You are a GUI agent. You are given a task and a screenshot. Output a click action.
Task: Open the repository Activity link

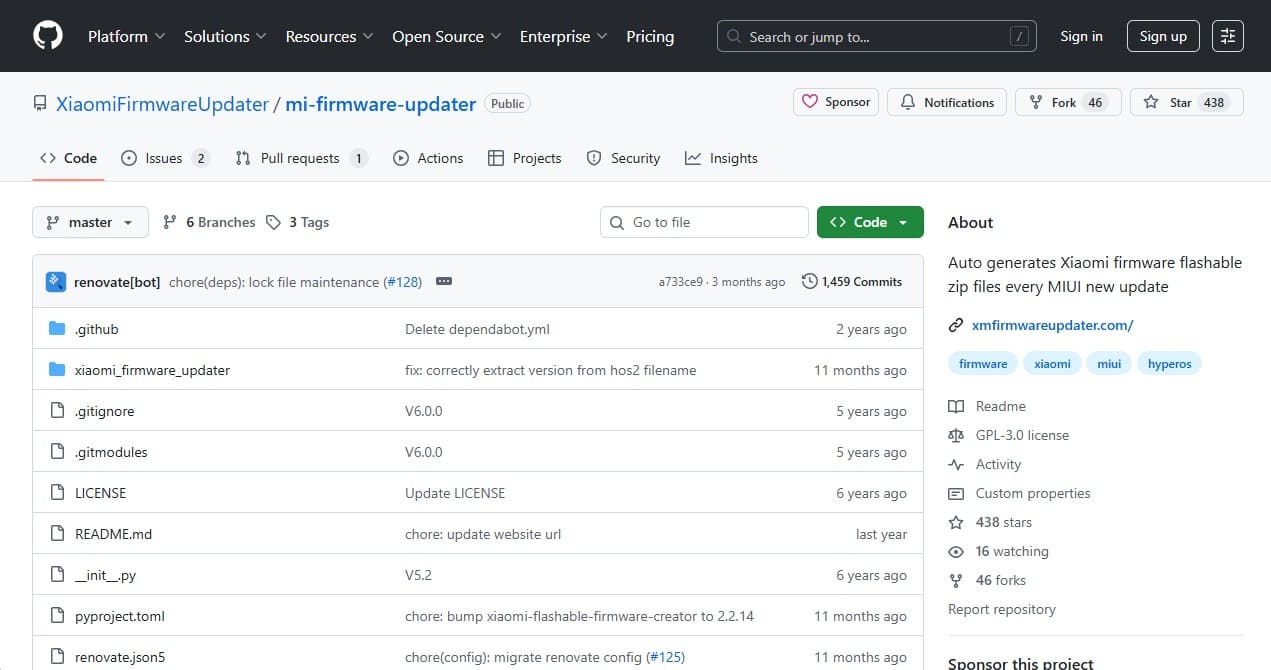coord(985,464)
